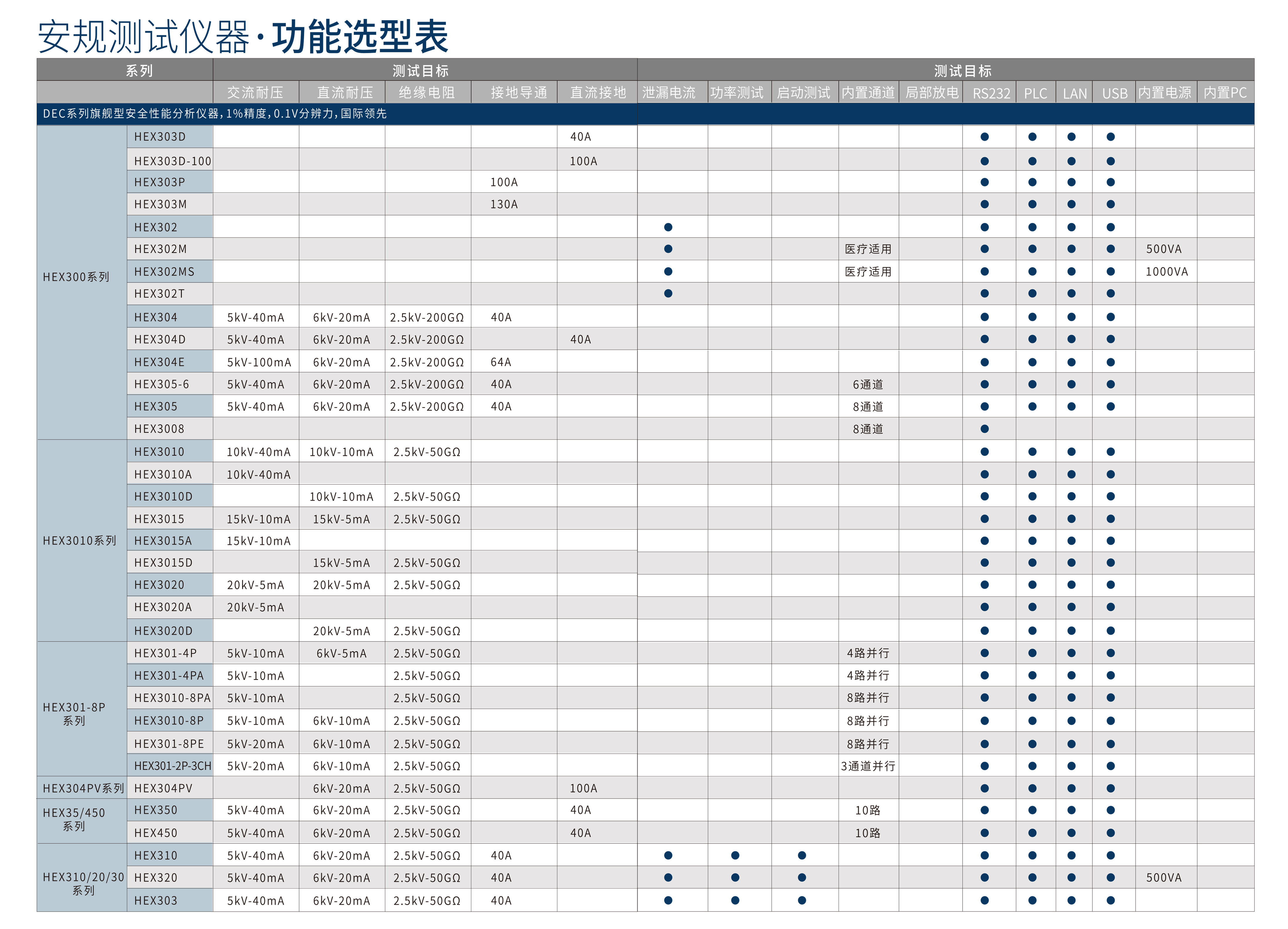Image resolution: width=1288 pixels, height=929 pixels.
Task: Click the 内置PC column header
Action: (1225, 92)
